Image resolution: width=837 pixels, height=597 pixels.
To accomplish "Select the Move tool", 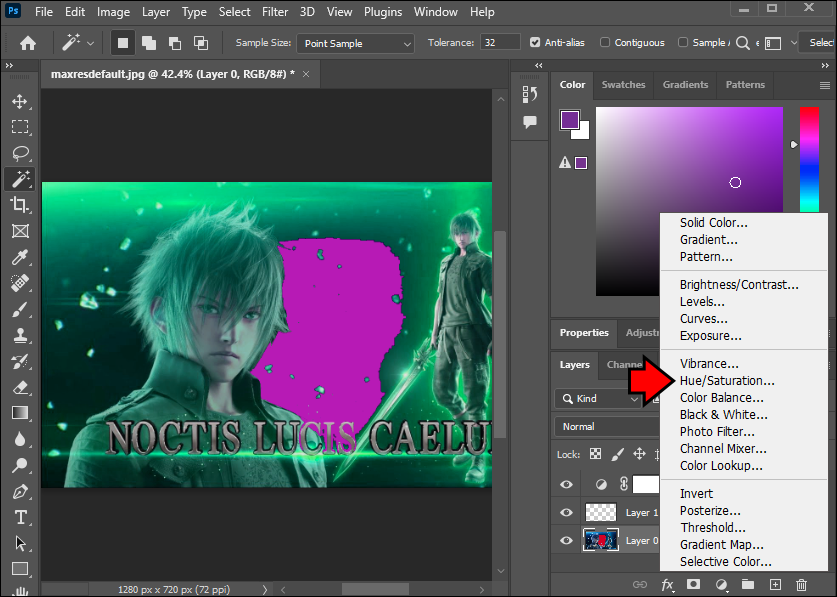I will point(19,102).
